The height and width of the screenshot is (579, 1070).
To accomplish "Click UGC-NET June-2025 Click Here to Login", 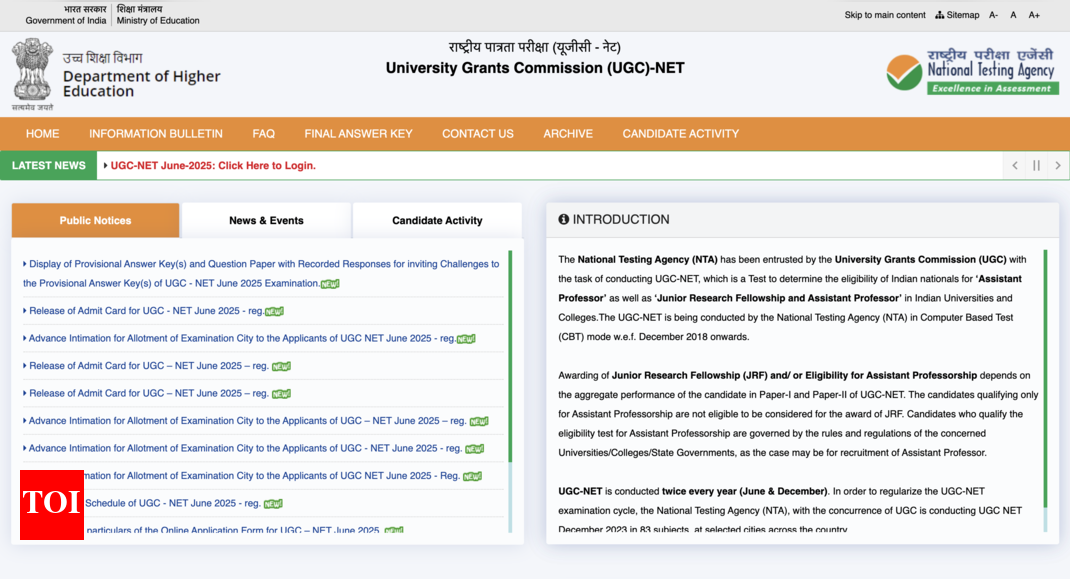I will [x=213, y=166].
